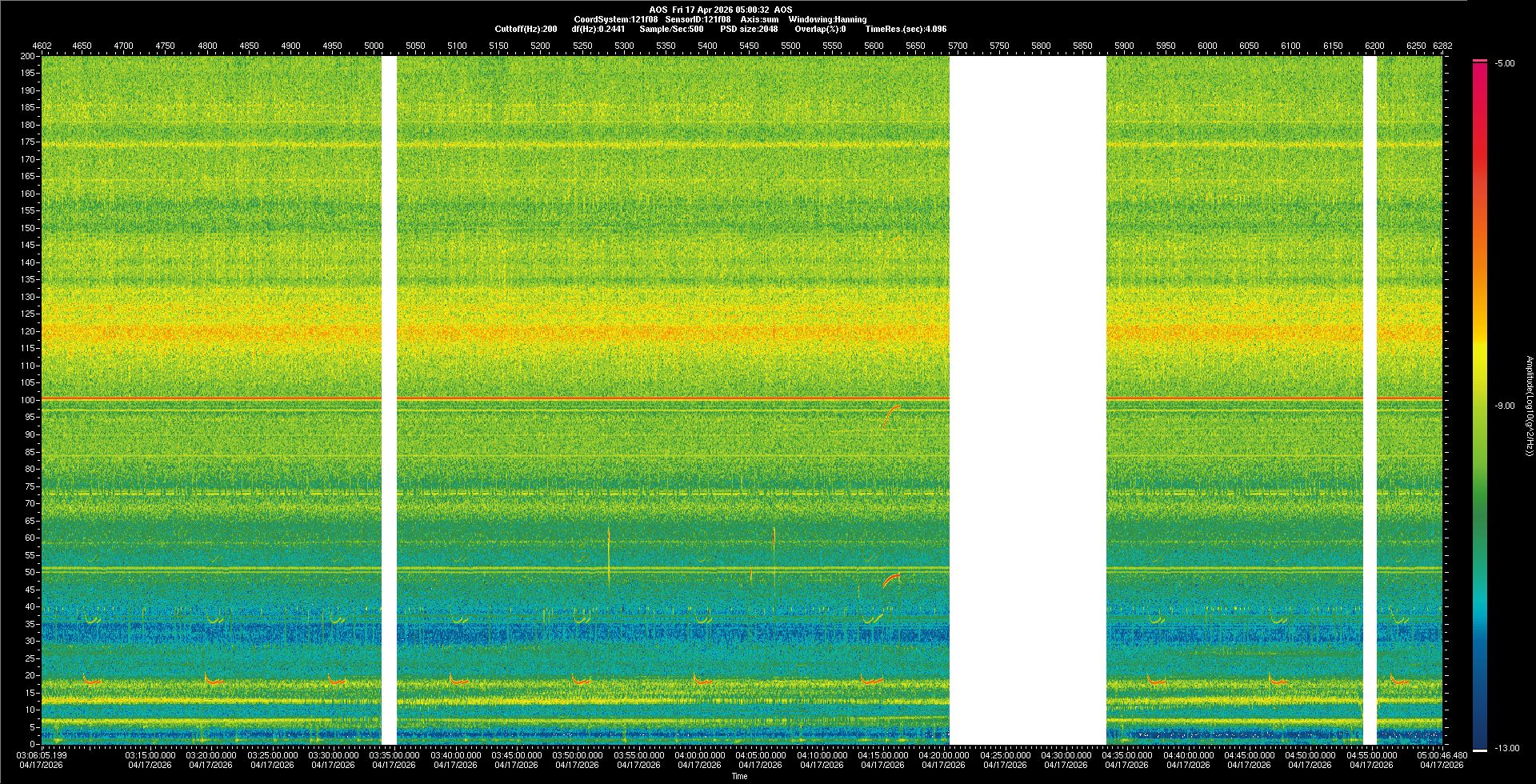
Task: Click the 200 Hz frequency axis label
Action: coord(27,56)
